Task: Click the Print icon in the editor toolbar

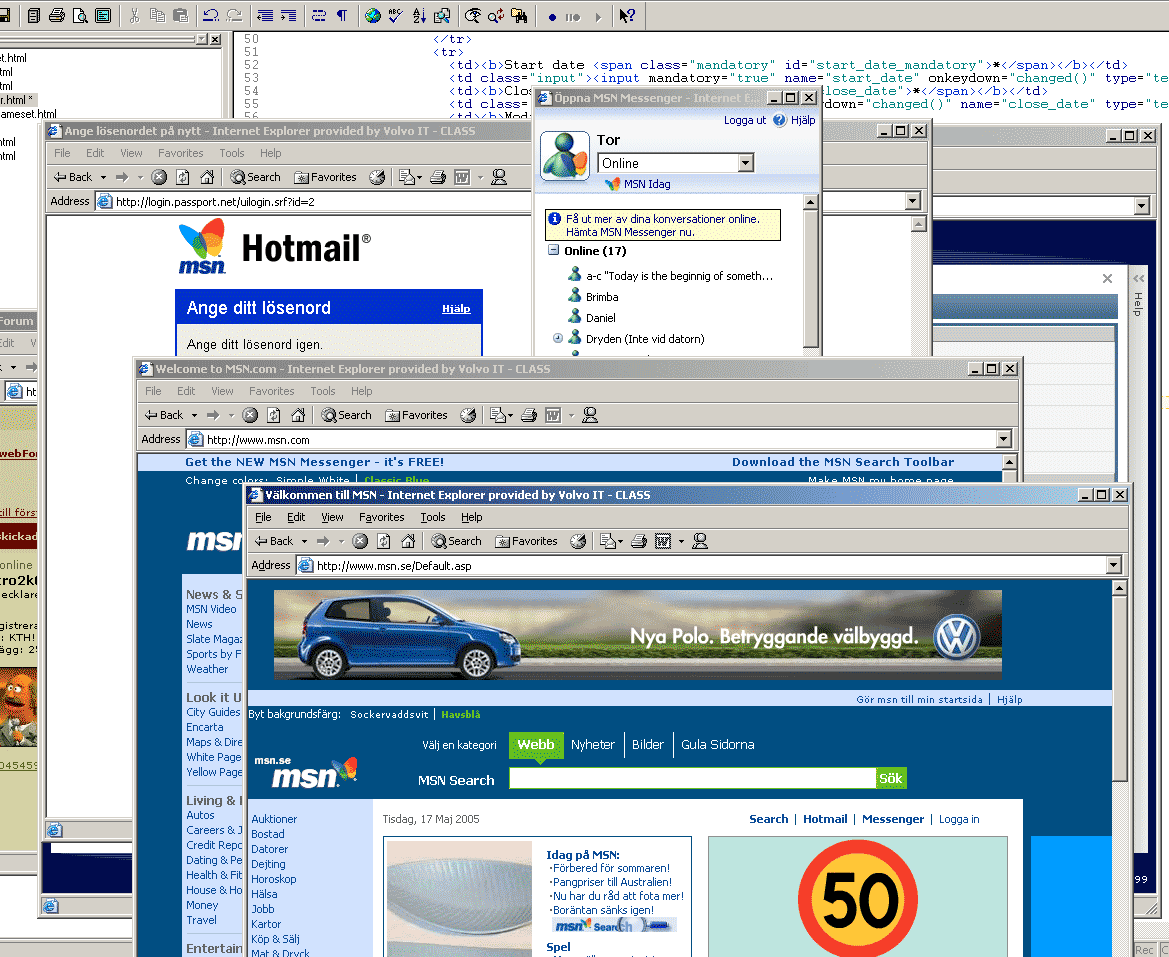Action: coord(57,15)
